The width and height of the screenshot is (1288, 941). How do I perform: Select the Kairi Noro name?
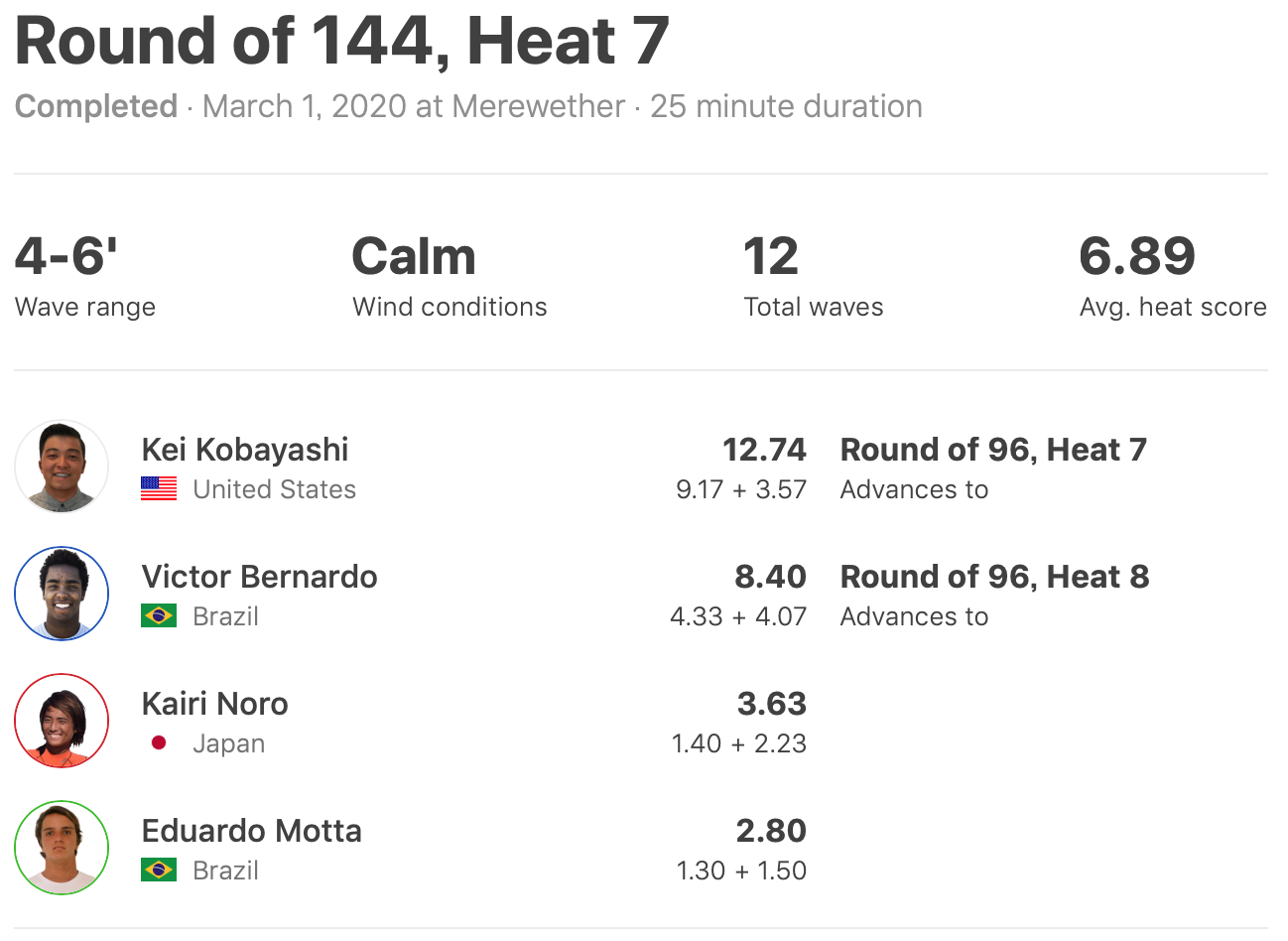click(x=214, y=704)
